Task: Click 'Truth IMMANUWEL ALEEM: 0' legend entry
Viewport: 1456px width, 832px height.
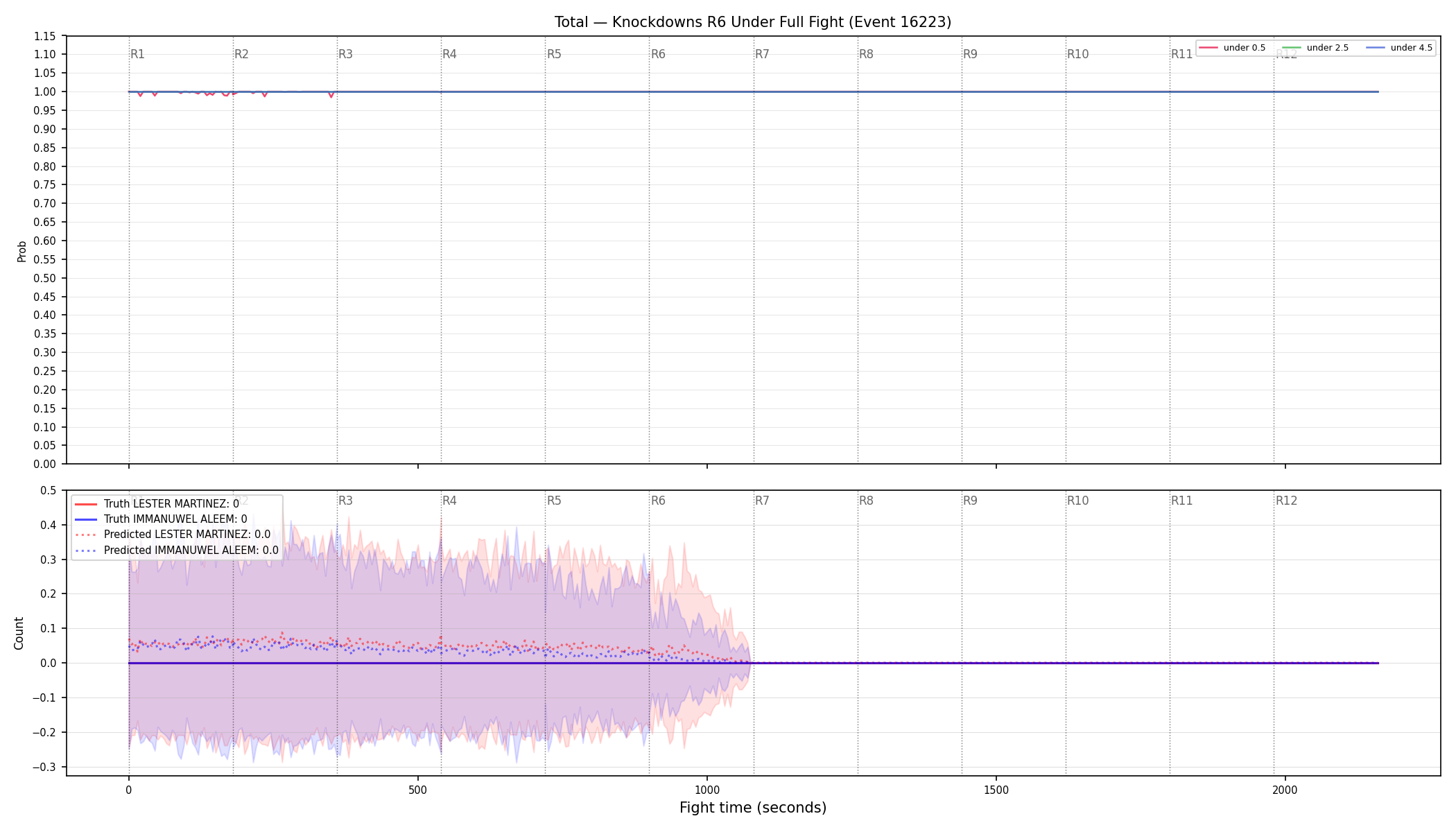Action: (160, 519)
